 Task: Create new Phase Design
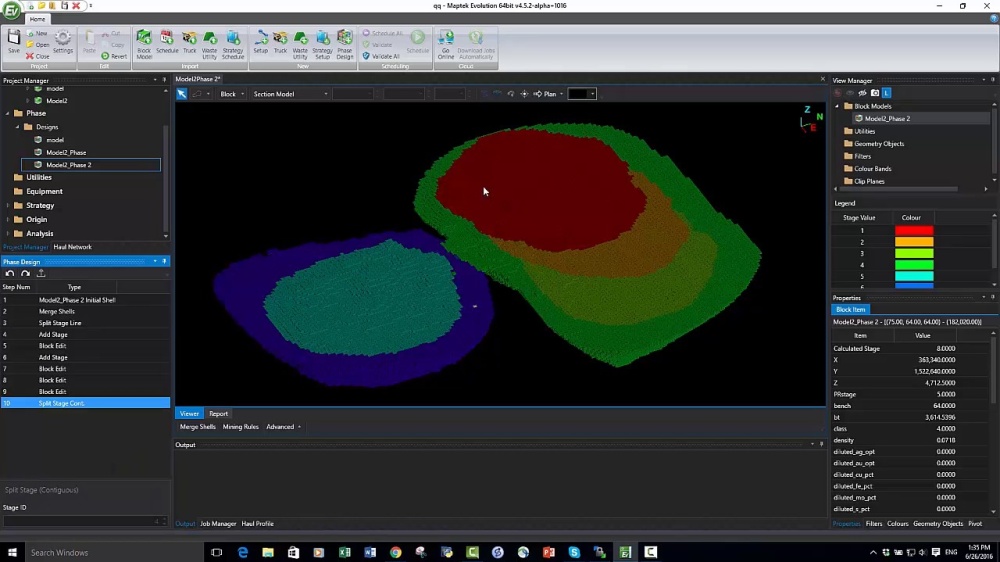[x=344, y=45]
